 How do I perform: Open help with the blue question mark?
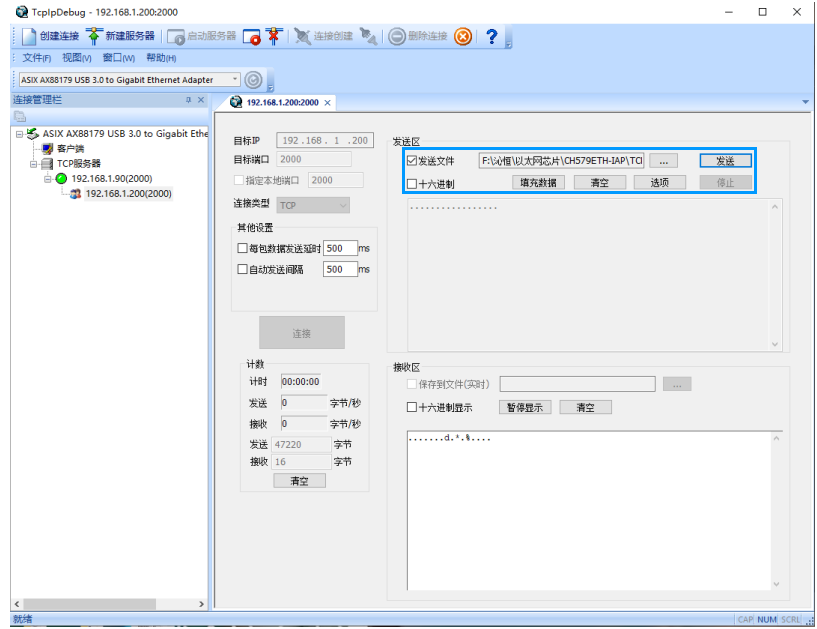tap(492, 36)
